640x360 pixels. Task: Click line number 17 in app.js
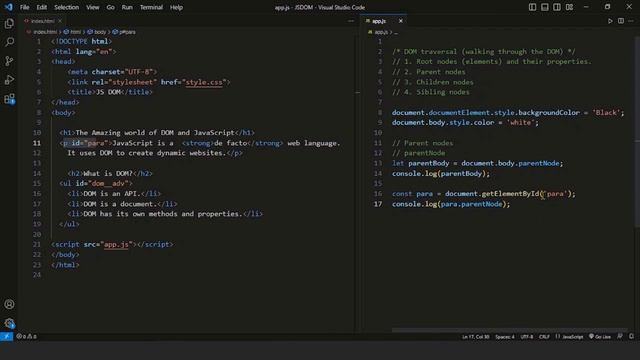pyautogui.click(x=378, y=204)
